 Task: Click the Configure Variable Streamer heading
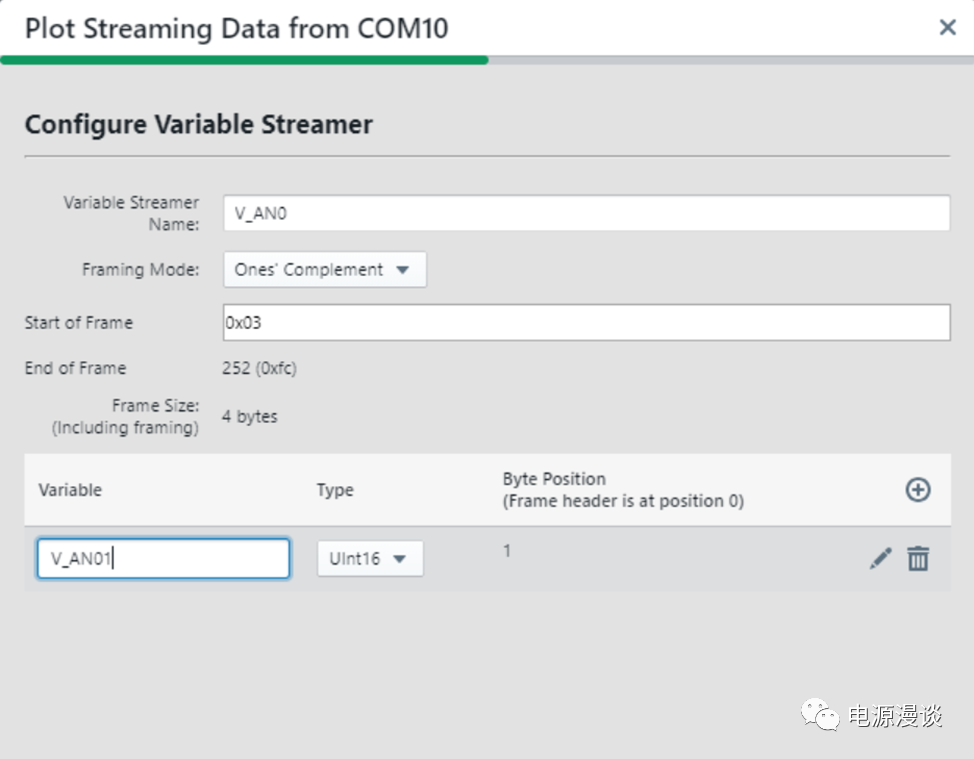click(x=198, y=125)
